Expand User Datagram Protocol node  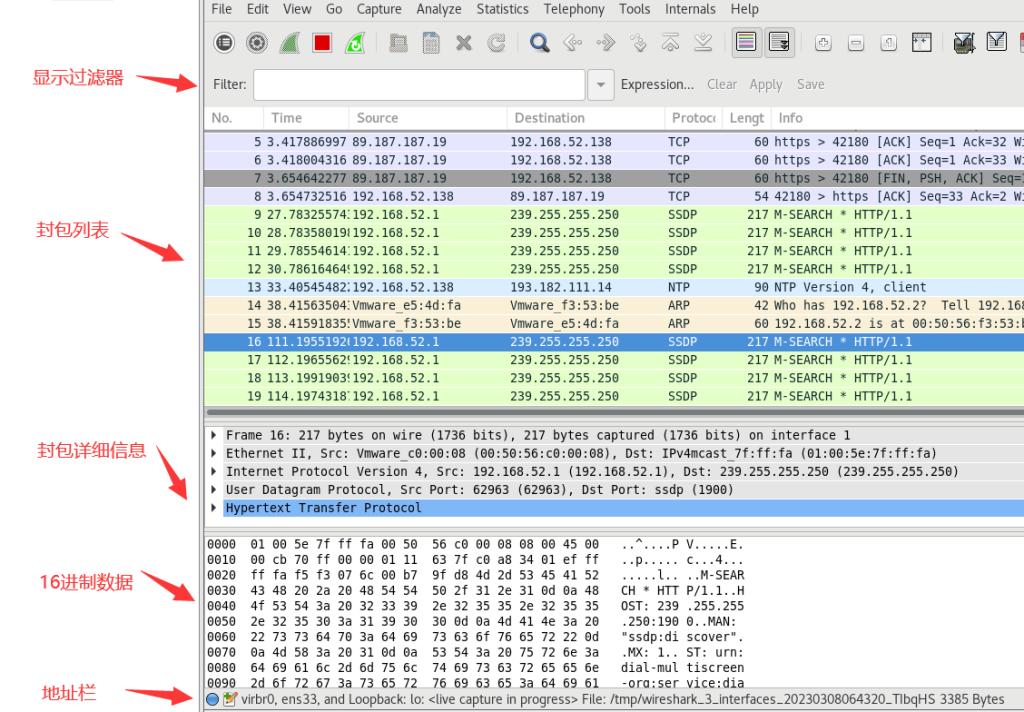214,489
